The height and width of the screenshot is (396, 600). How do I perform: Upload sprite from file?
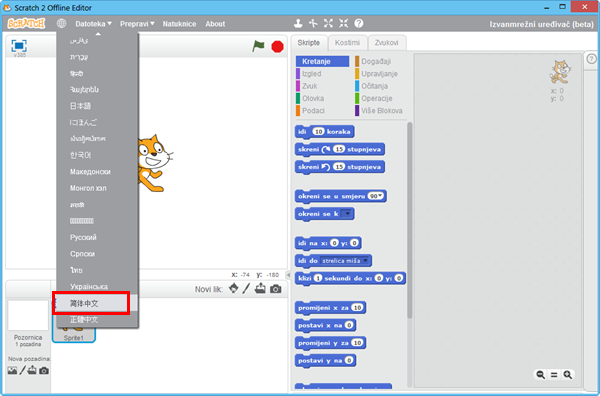(260, 288)
